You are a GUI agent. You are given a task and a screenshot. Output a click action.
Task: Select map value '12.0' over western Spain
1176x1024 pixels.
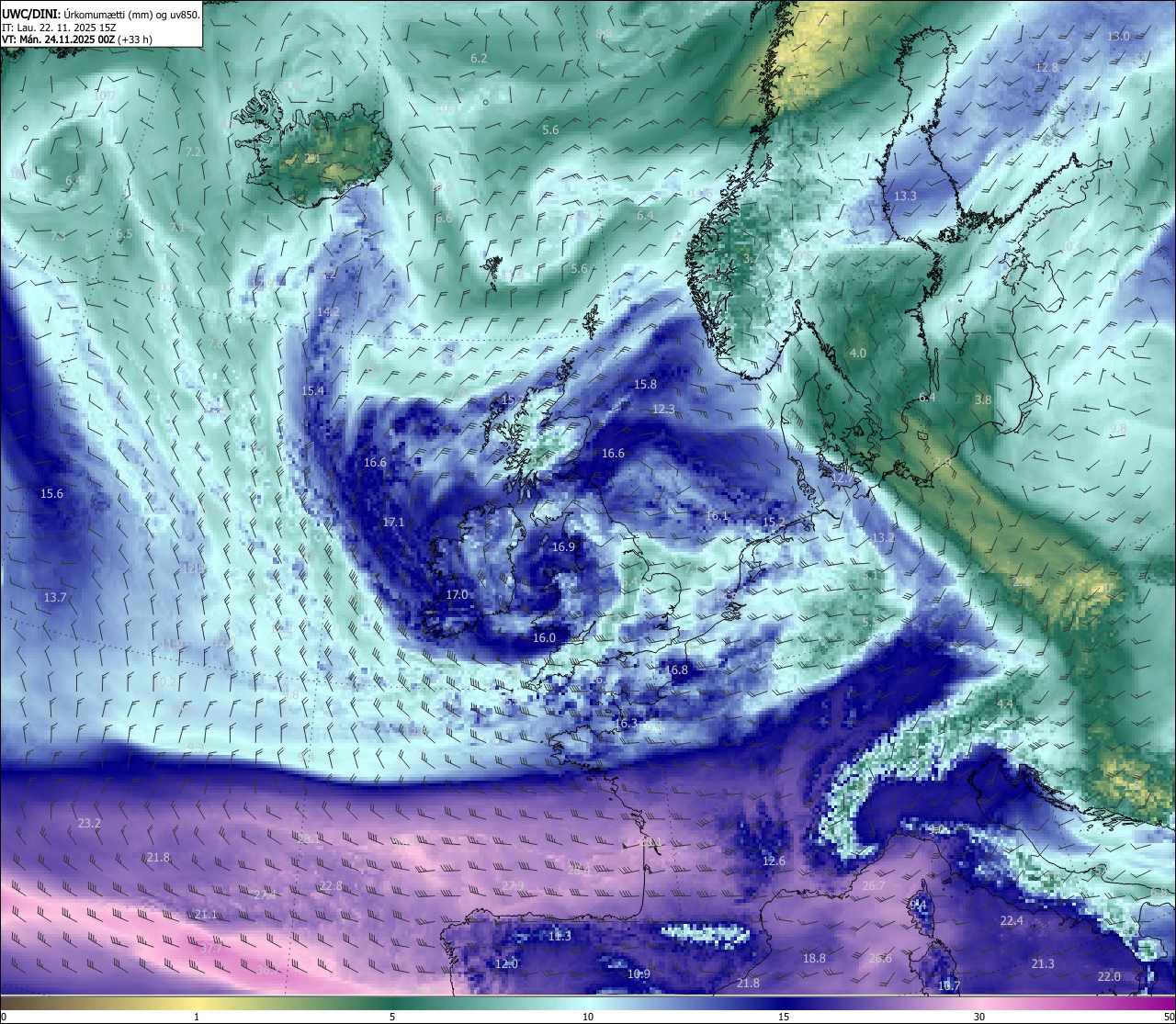click(506, 963)
